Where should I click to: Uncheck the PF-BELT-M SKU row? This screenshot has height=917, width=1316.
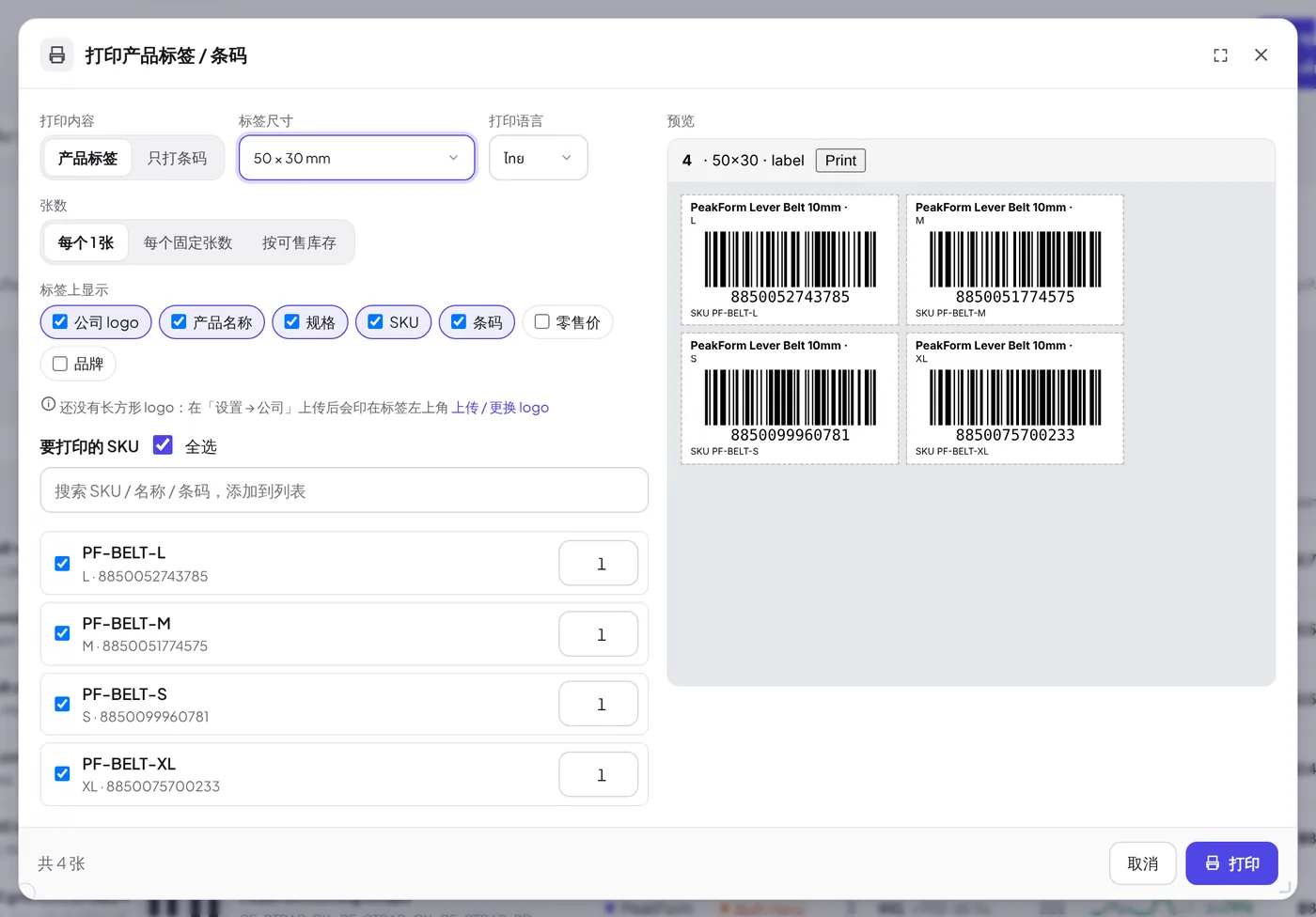(62, 633)
